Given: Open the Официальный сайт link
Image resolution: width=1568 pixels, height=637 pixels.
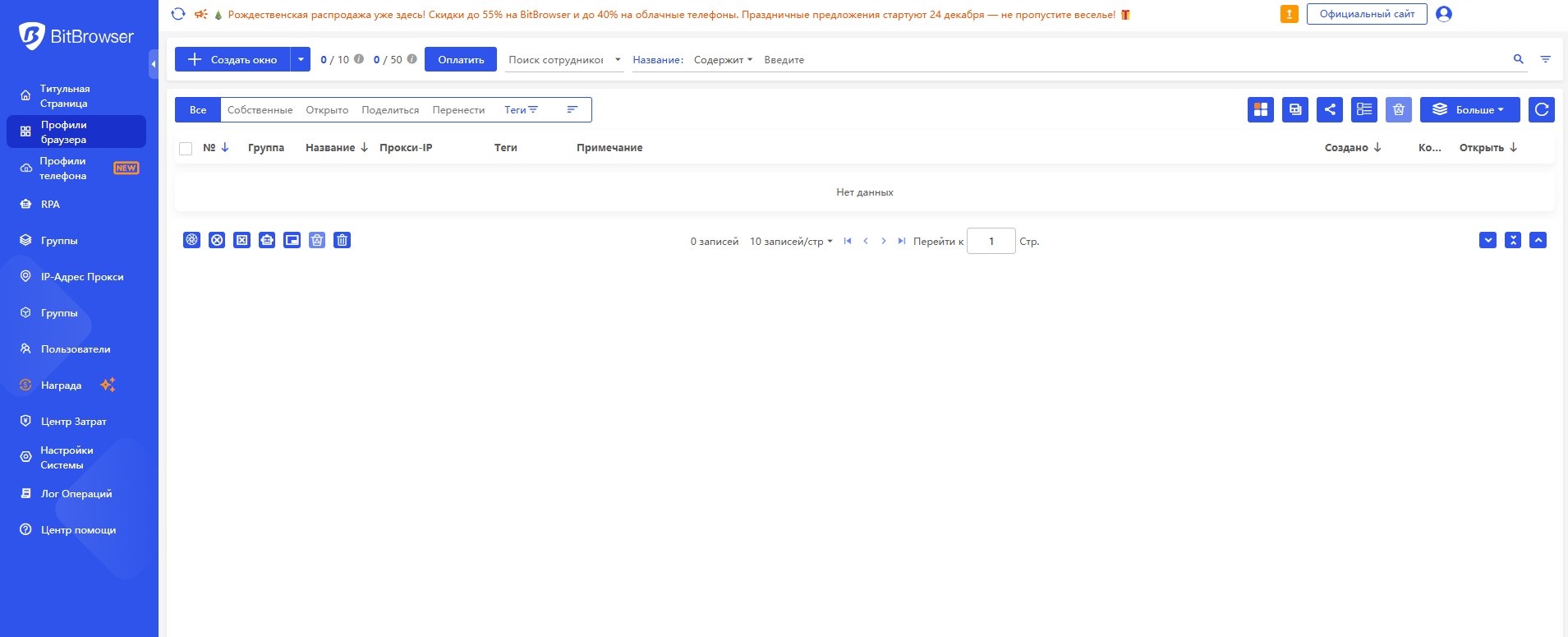Looking at the screenshot, I should [1366, 14].
